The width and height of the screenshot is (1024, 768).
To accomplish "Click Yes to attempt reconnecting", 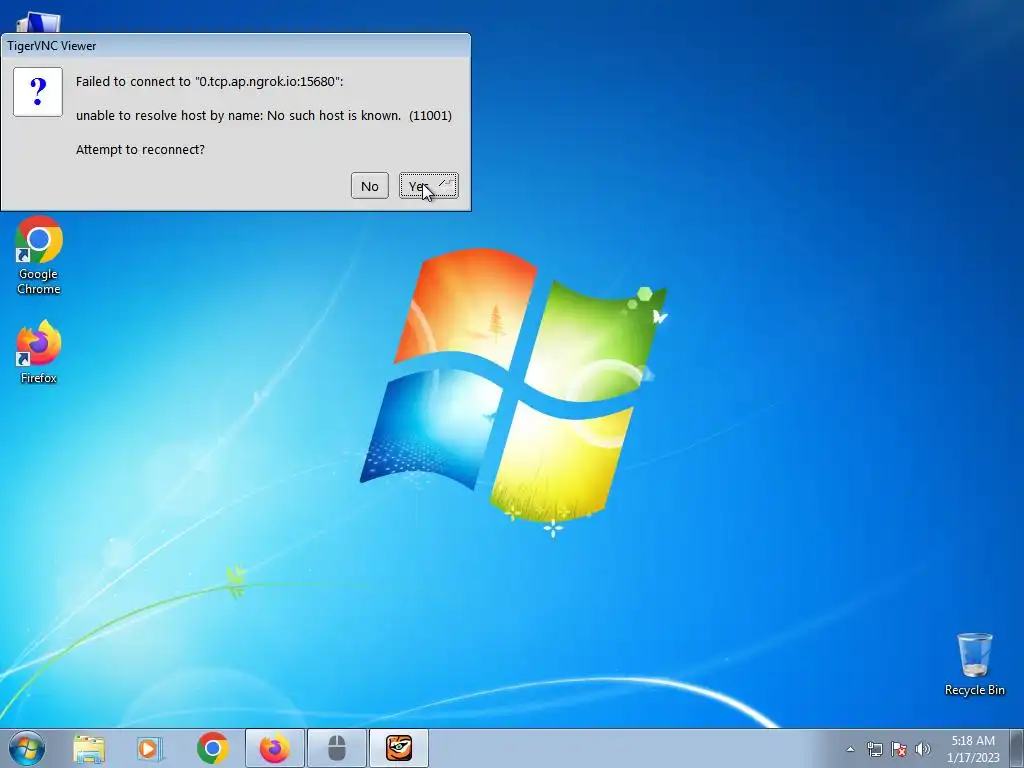I will pyautogui.click(x=428, y=186).
